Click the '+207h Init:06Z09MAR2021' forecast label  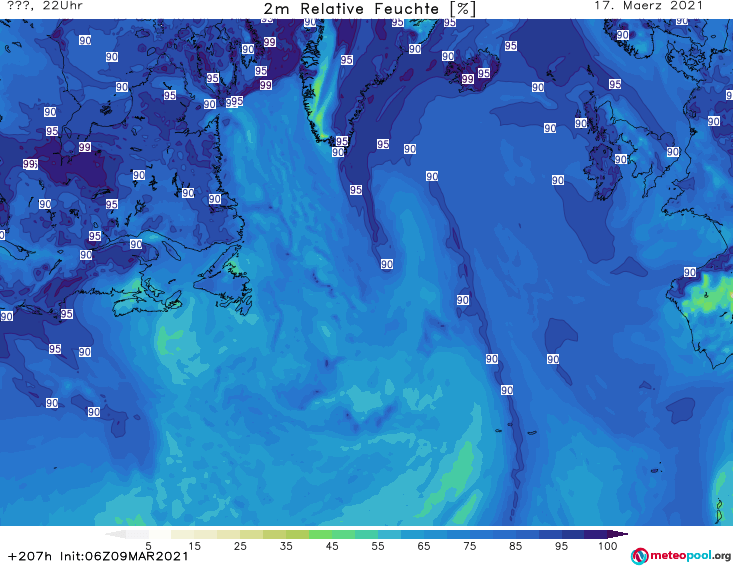[x=98, y=556]
